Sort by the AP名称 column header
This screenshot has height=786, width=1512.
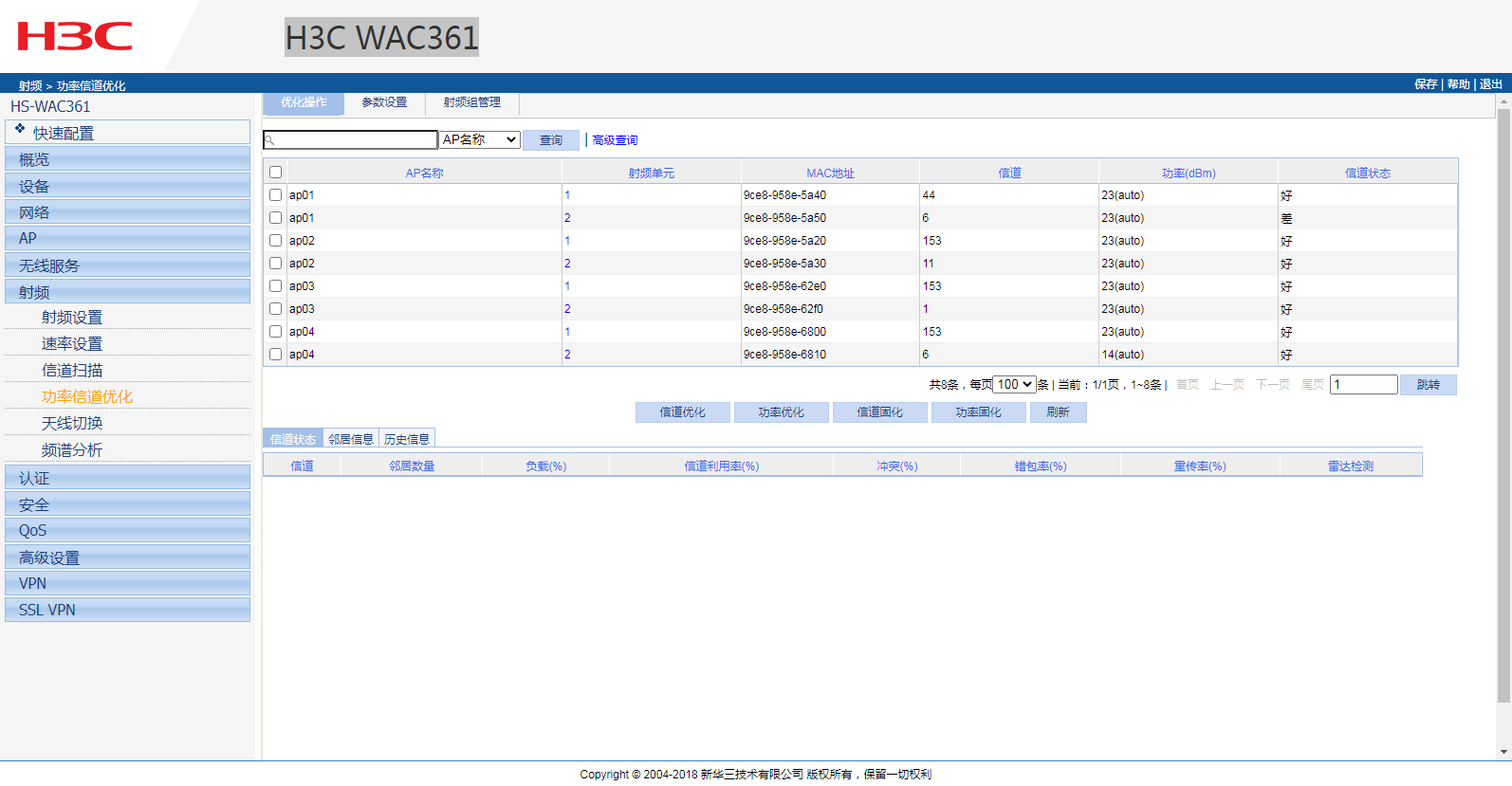pyautogui.click(x=425, y=174)
